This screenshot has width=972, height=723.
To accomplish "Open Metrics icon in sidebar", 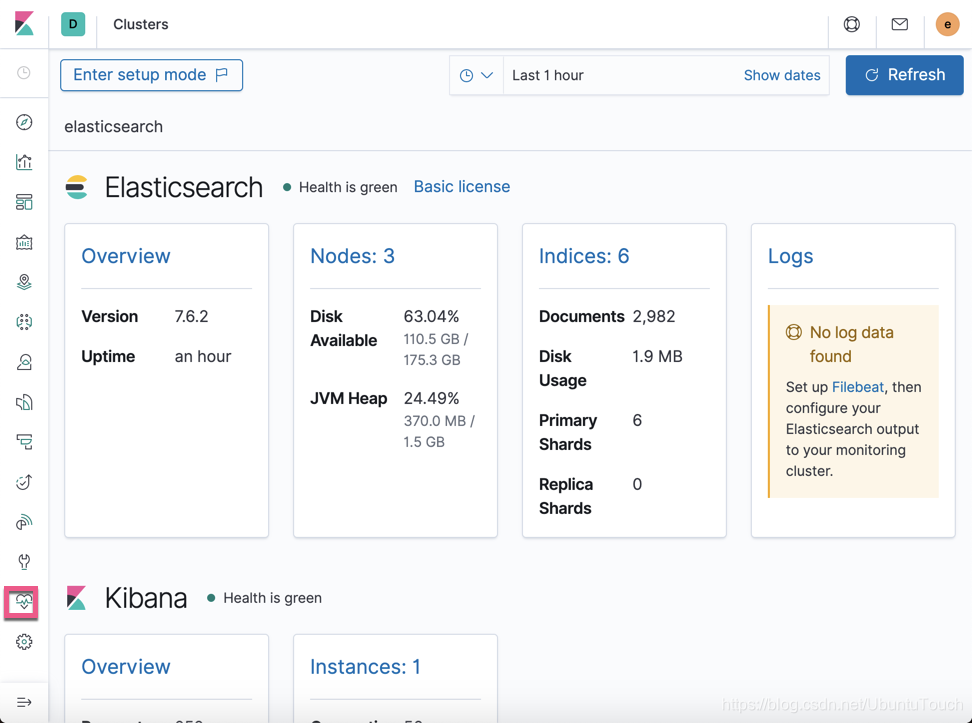I will (24, 362).
